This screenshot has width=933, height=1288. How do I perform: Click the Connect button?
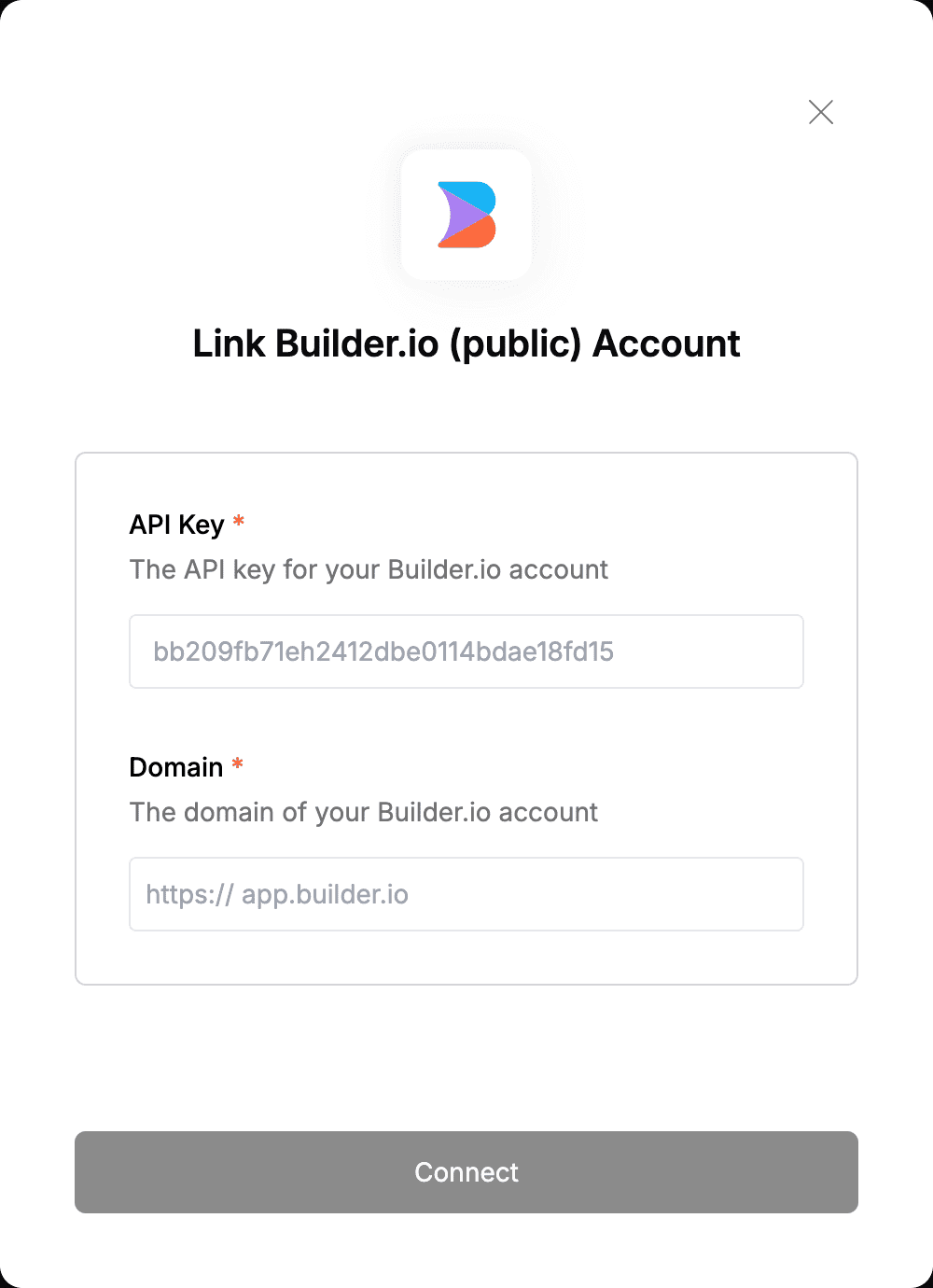click(x=466, y=1172)
